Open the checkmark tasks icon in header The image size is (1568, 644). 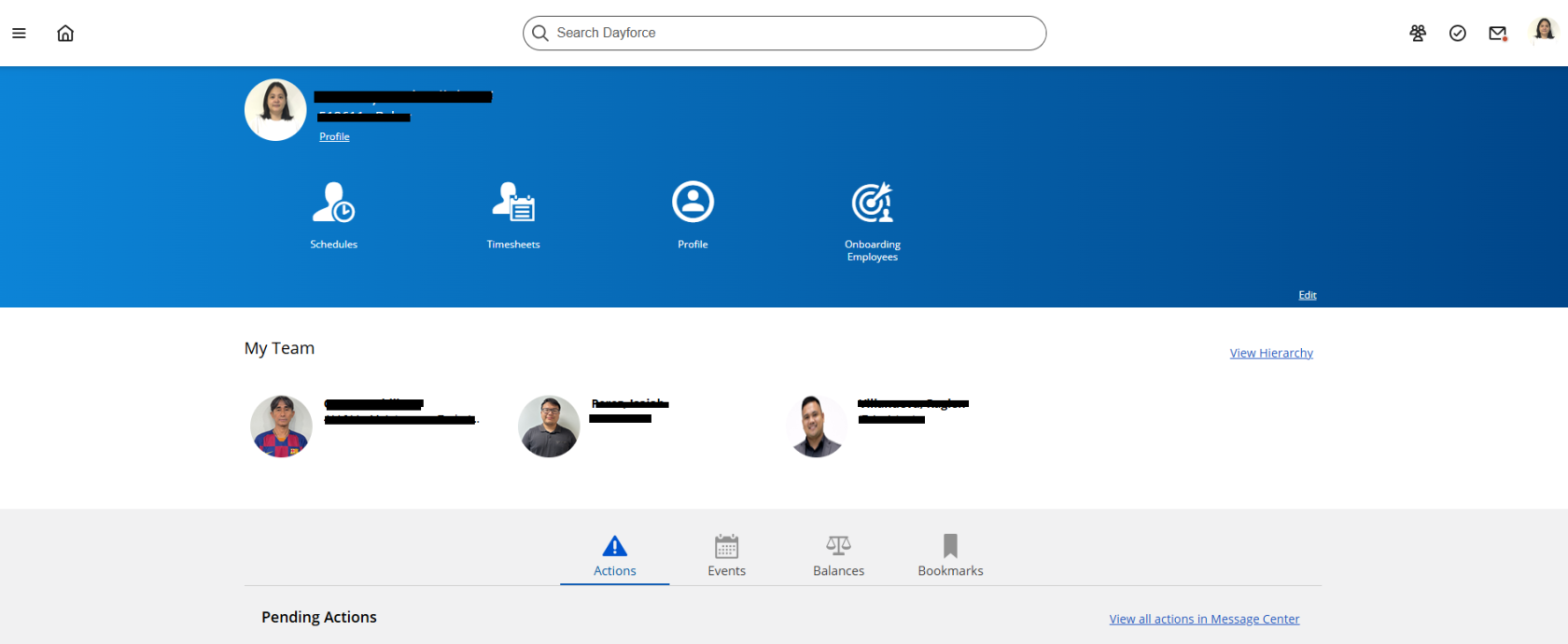pos(1458,34)
